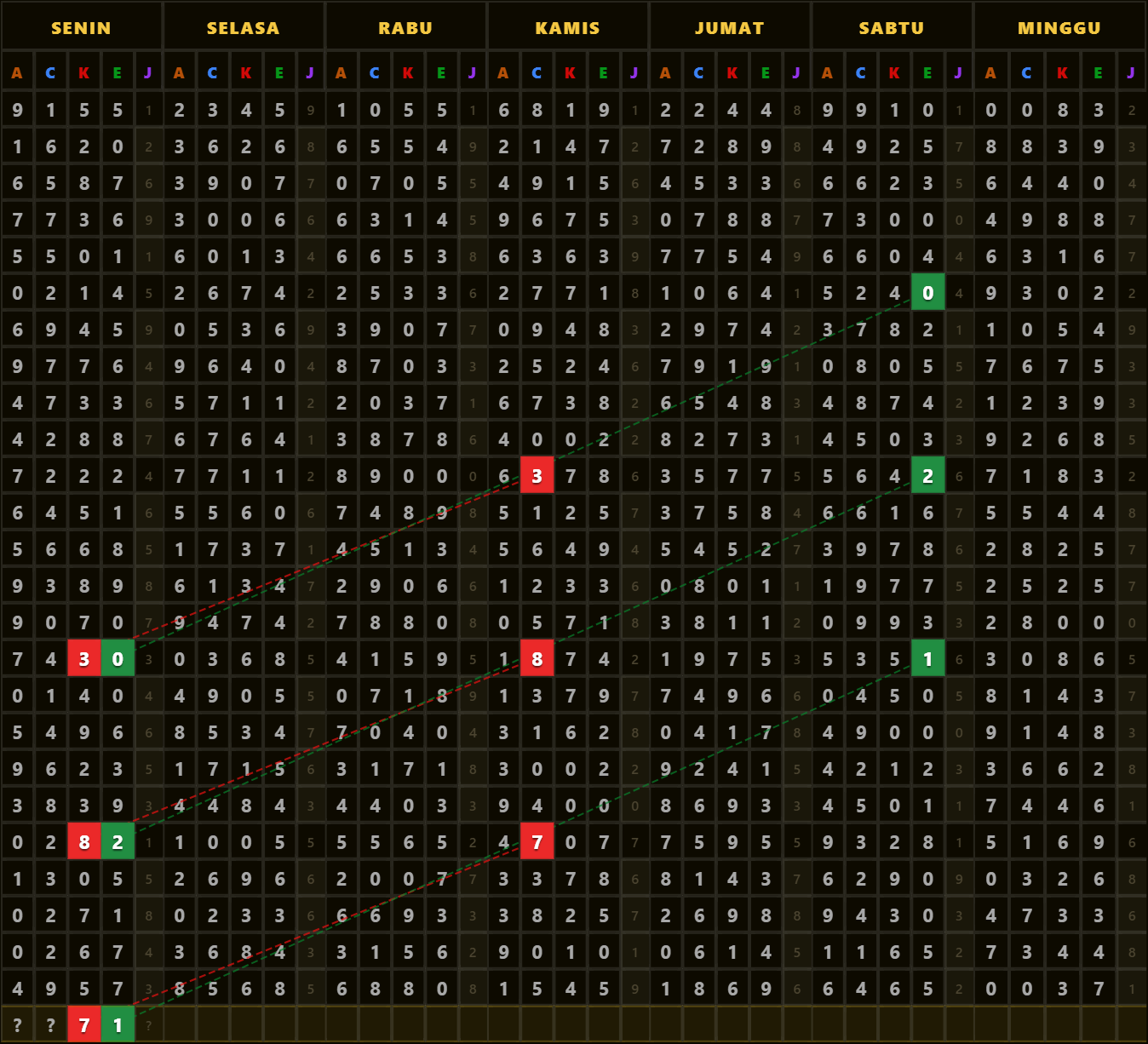This screenshot has width=1148, height=1044.
Task: Choose the SABTU day header
Action: tap(891, 27)
